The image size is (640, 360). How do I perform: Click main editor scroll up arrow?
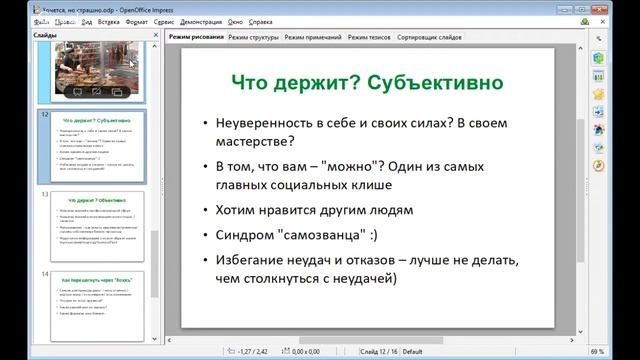point(580,48)
